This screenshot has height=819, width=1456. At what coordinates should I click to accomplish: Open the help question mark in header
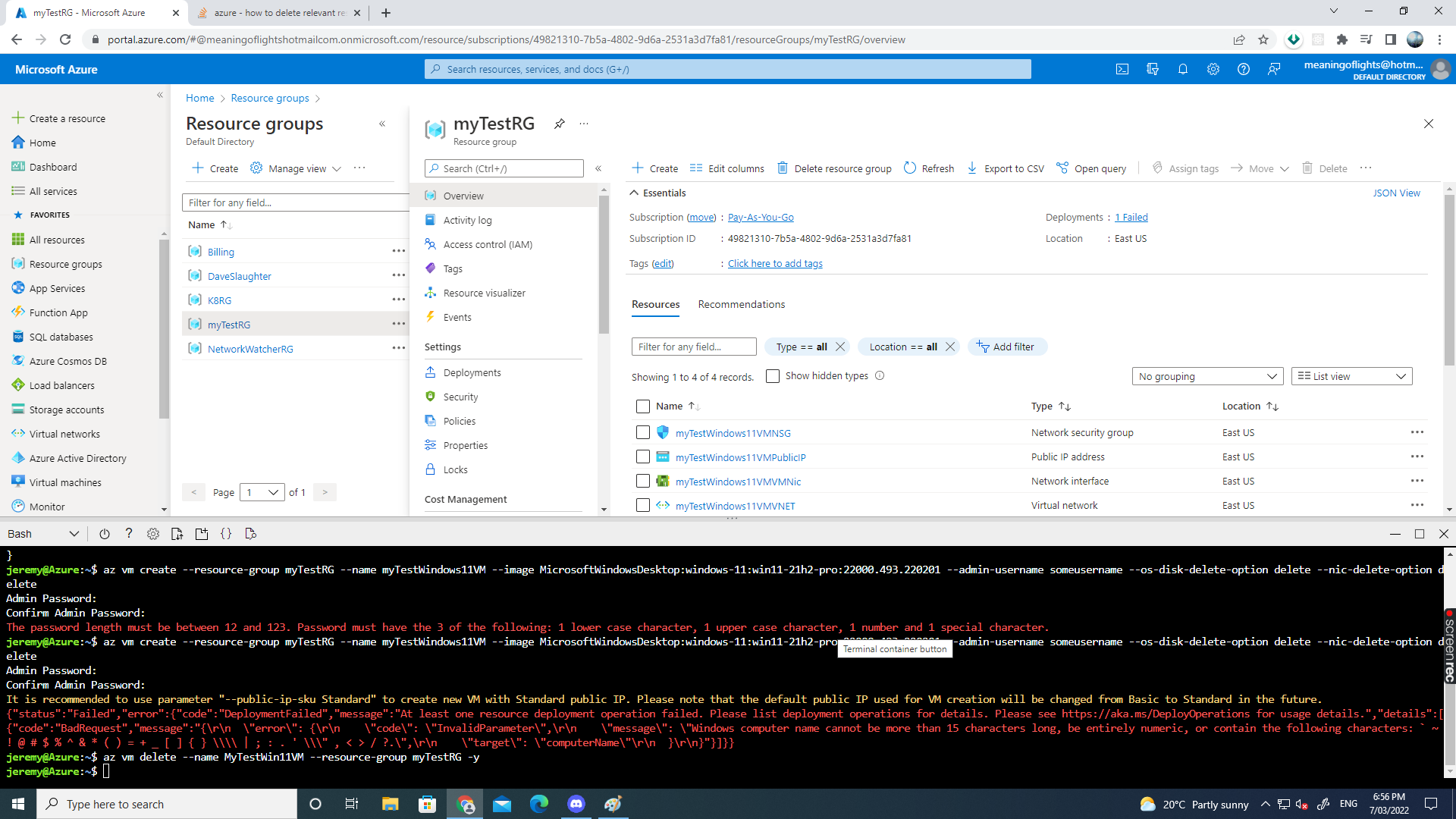point(1244,69)
